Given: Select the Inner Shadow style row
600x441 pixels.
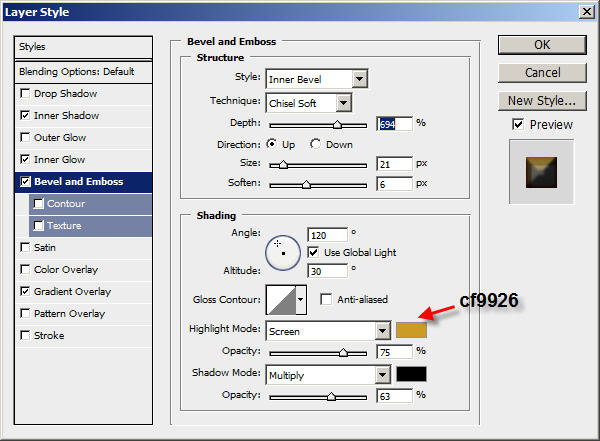Looking at the screenshot, I should click(x=83, y=116).
